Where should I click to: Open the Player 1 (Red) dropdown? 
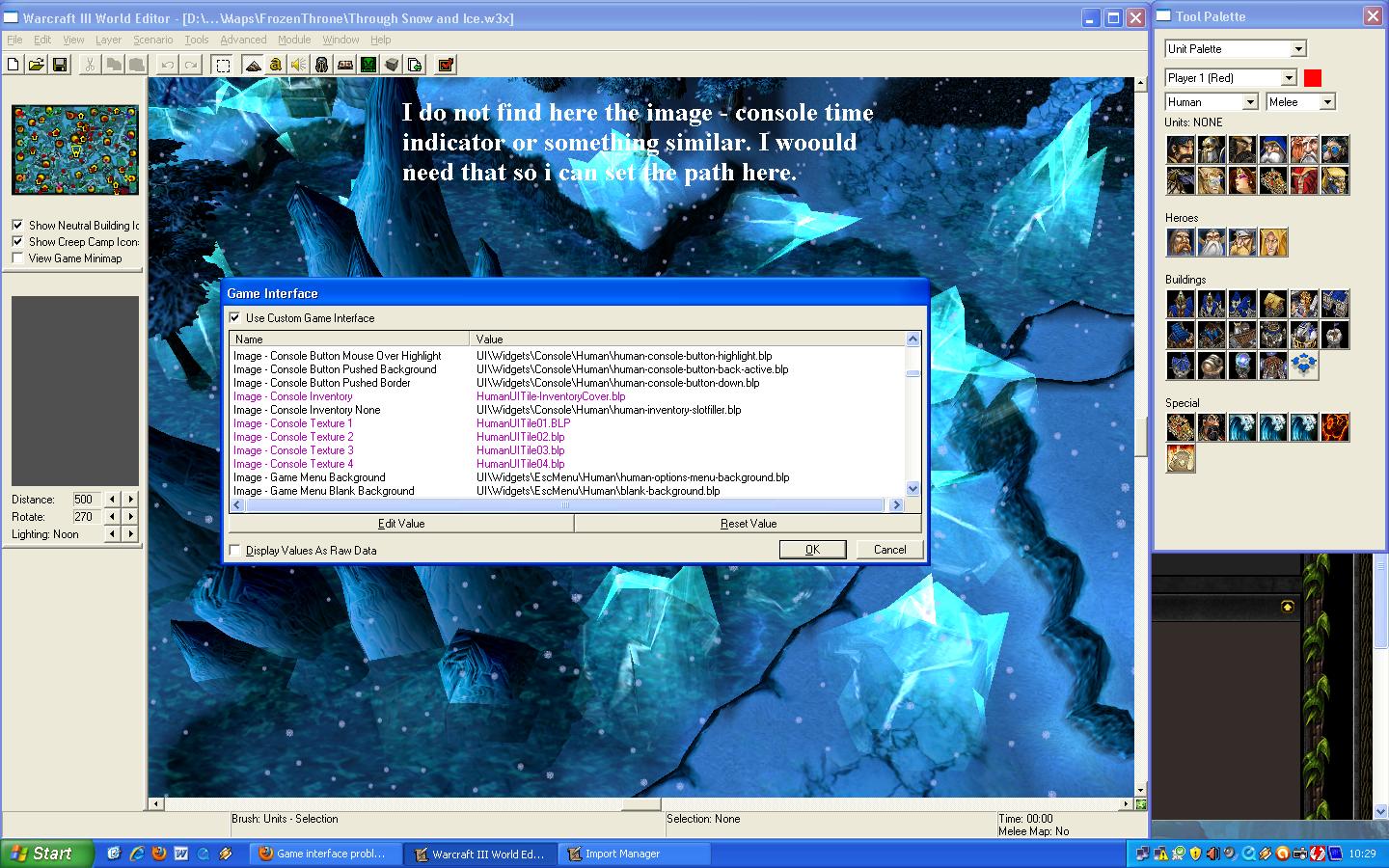[1231, 77]
